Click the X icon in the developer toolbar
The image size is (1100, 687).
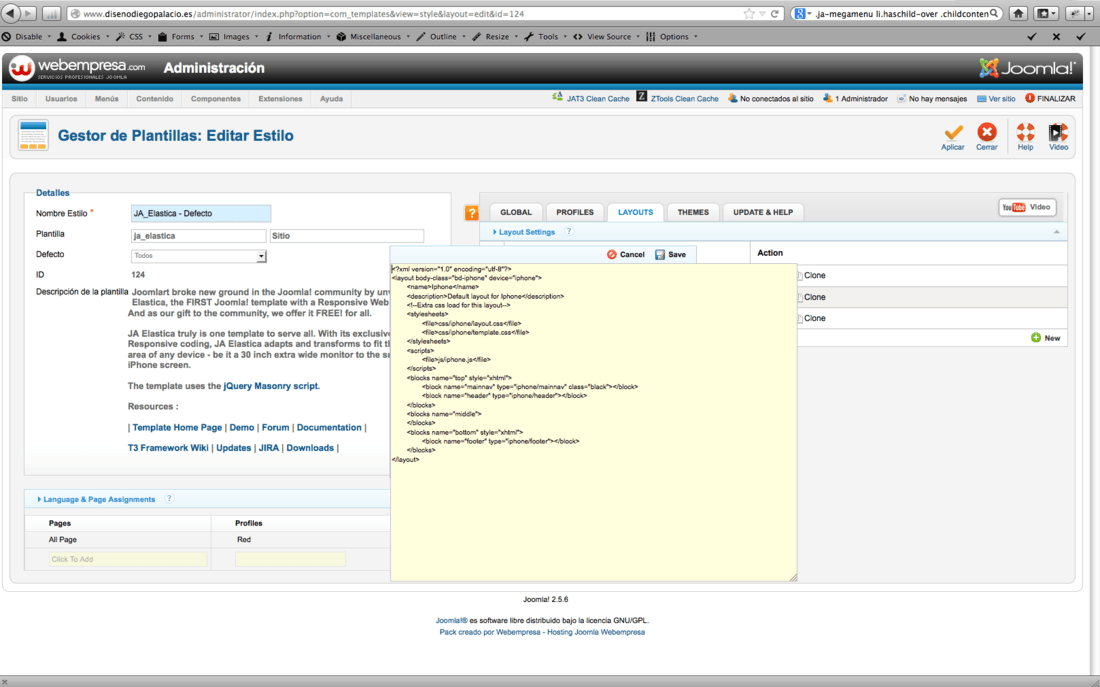[x=1056, y=36]
